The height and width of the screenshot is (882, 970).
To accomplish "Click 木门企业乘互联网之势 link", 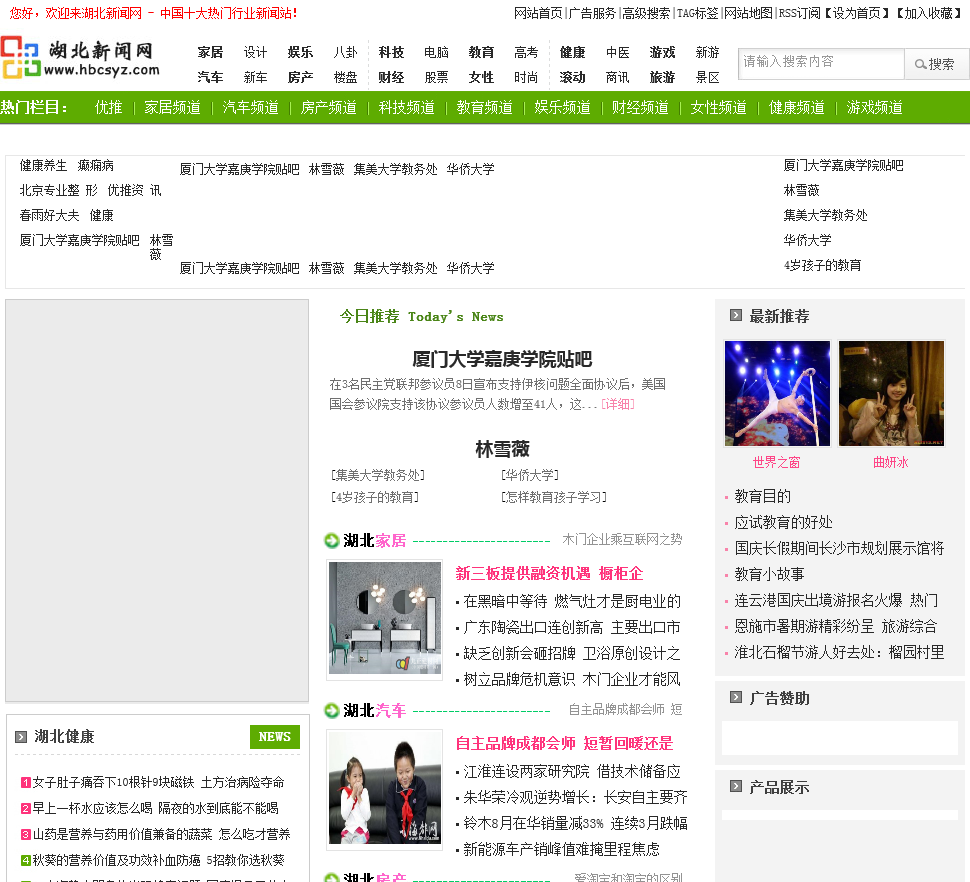I will 622,539.
